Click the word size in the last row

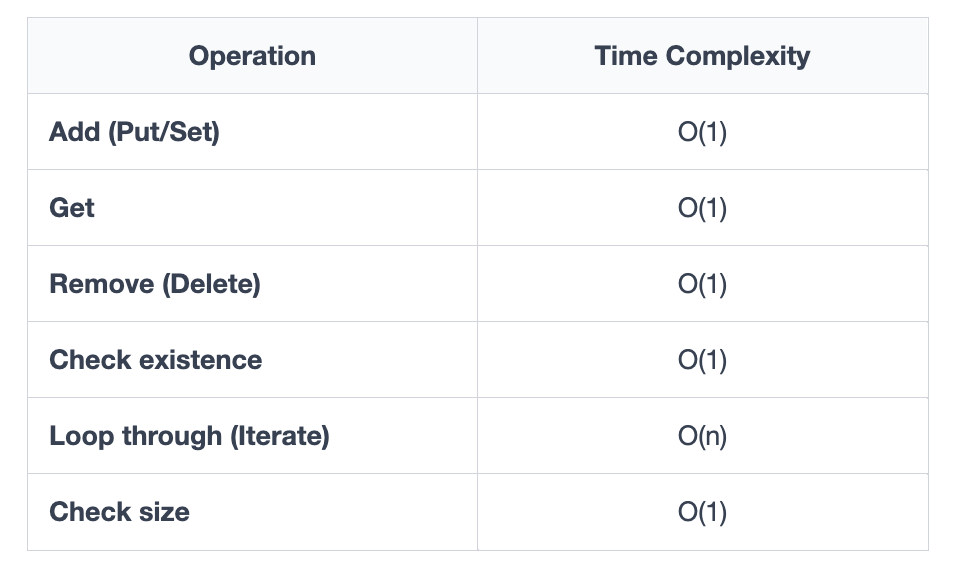(164, 512)
